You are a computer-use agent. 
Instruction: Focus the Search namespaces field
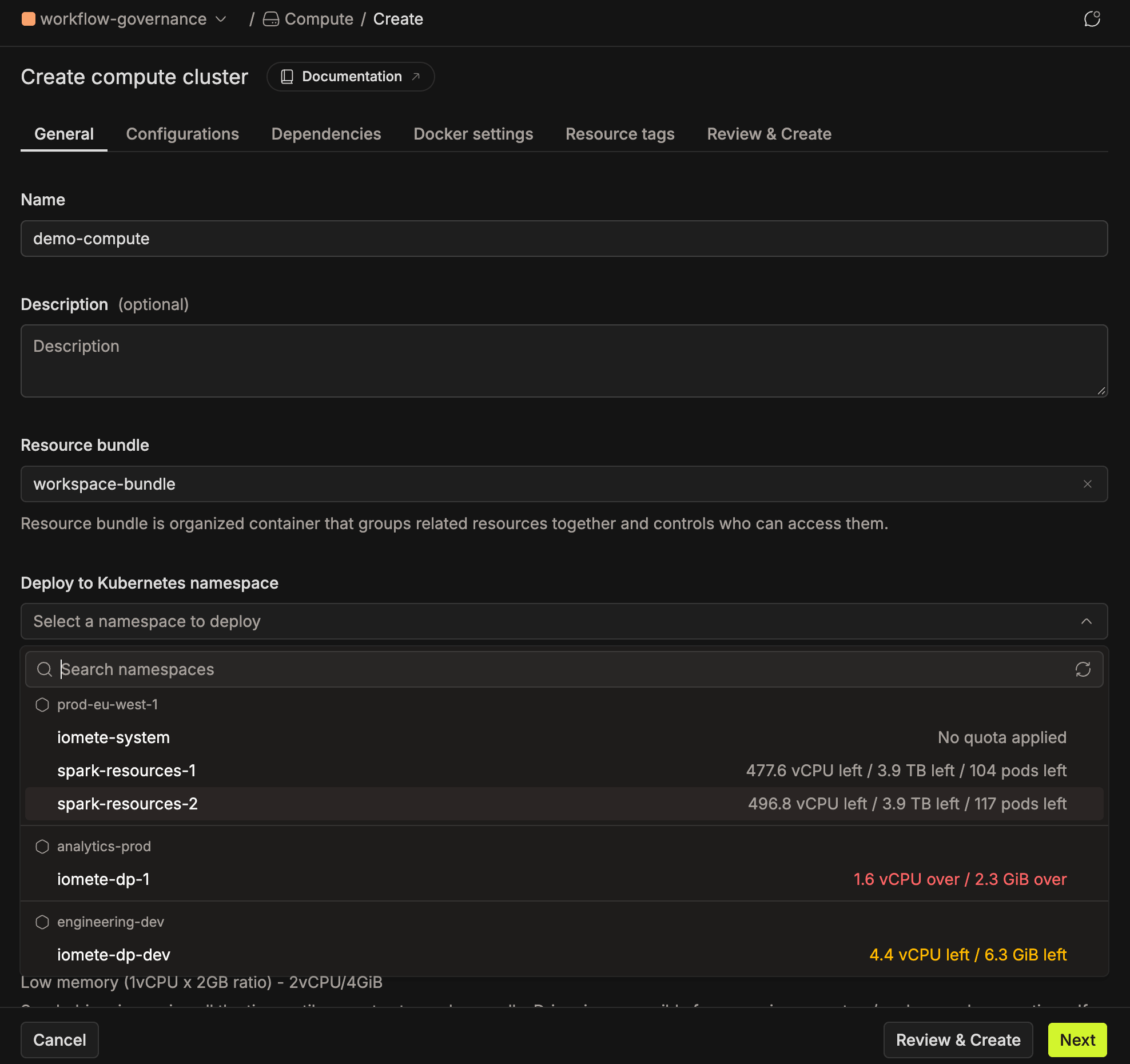564,669
